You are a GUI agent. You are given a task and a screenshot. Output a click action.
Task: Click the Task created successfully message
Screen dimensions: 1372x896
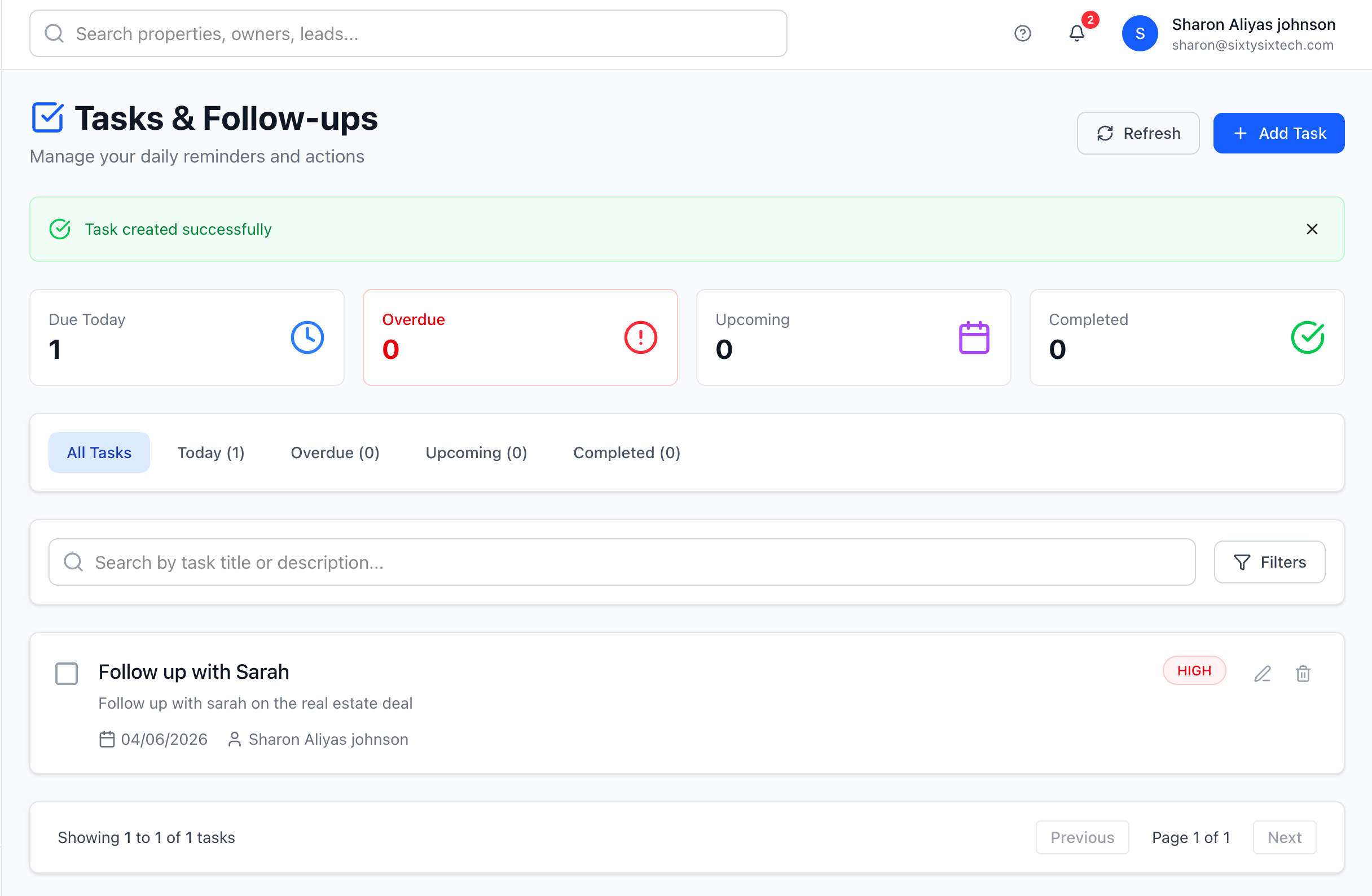[178, 229]
